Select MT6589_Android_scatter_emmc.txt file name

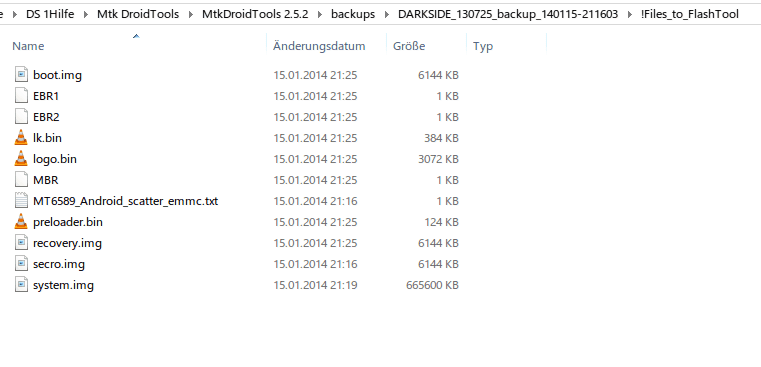[x=126, y=201]
